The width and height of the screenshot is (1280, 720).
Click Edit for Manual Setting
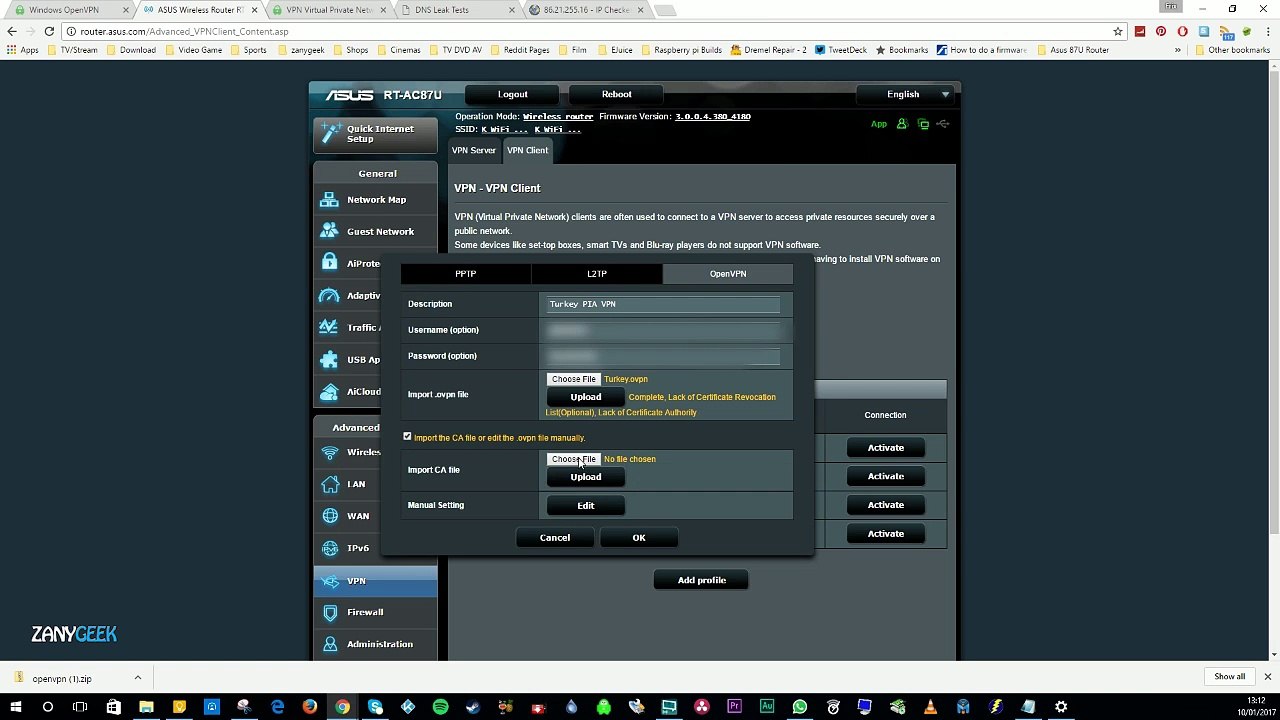point(585,506)
